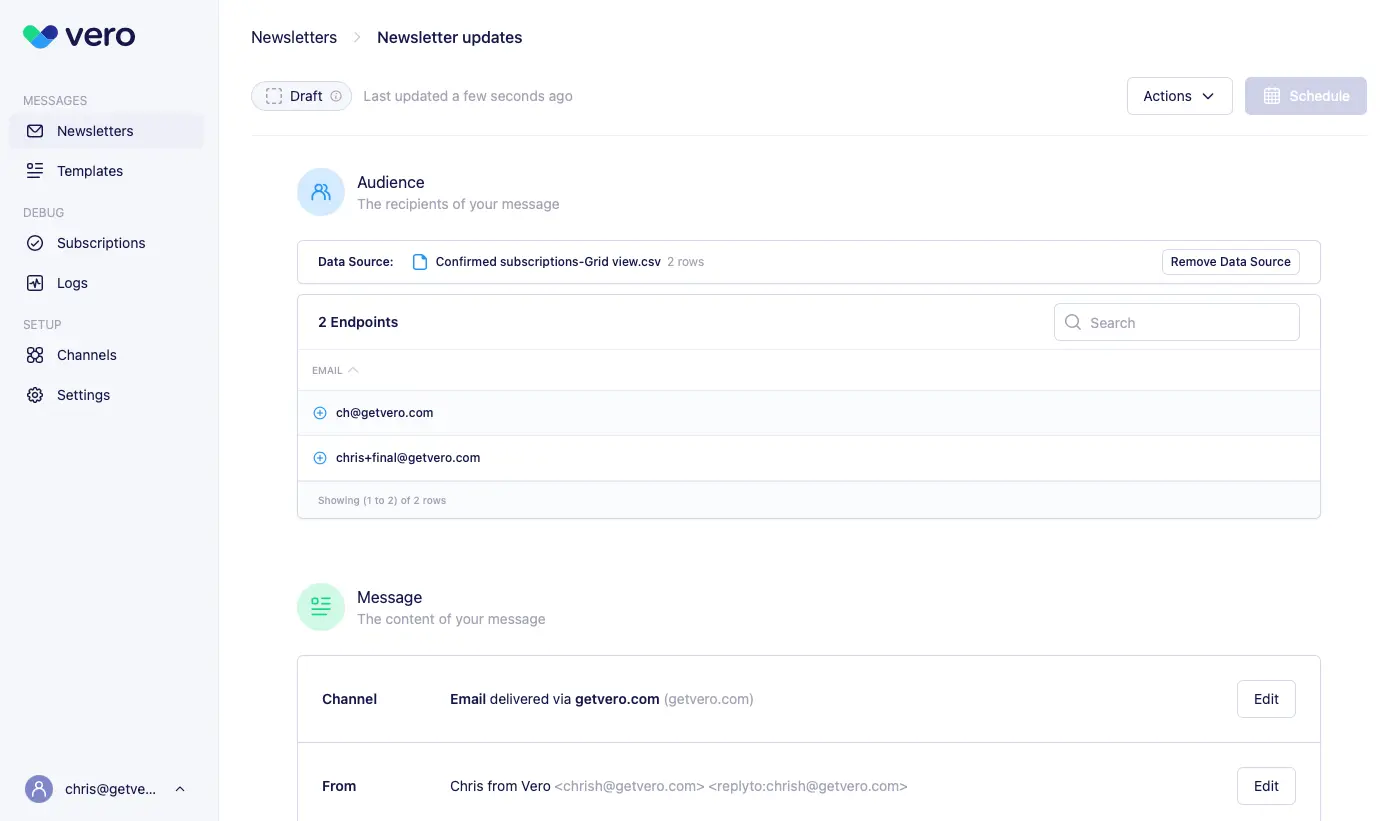Click the search magnifier in the Endpoints panel
The image size is (1392, 821).
pos(1073,322)
